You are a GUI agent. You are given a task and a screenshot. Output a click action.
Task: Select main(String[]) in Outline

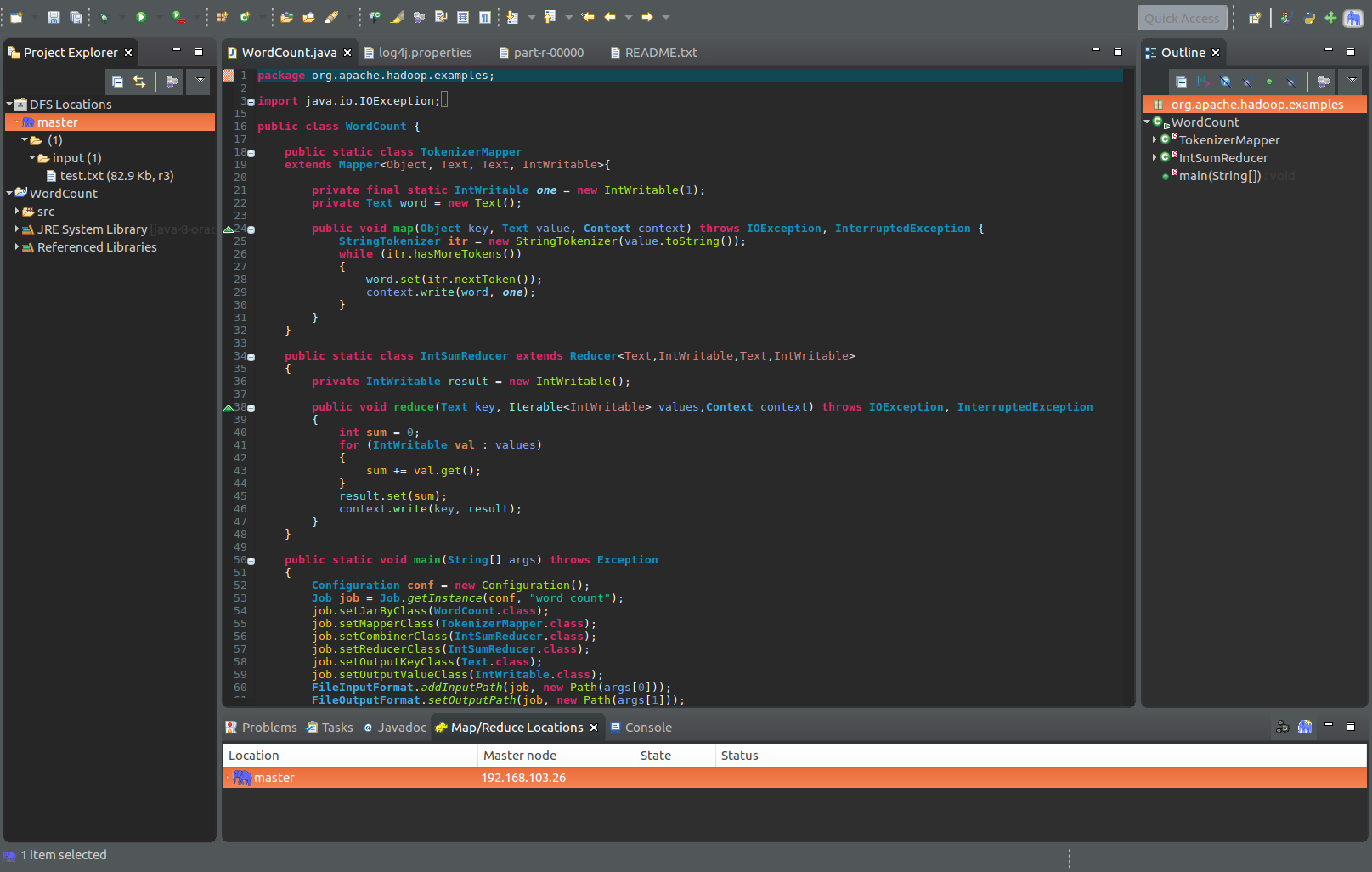pos(1220,176)
